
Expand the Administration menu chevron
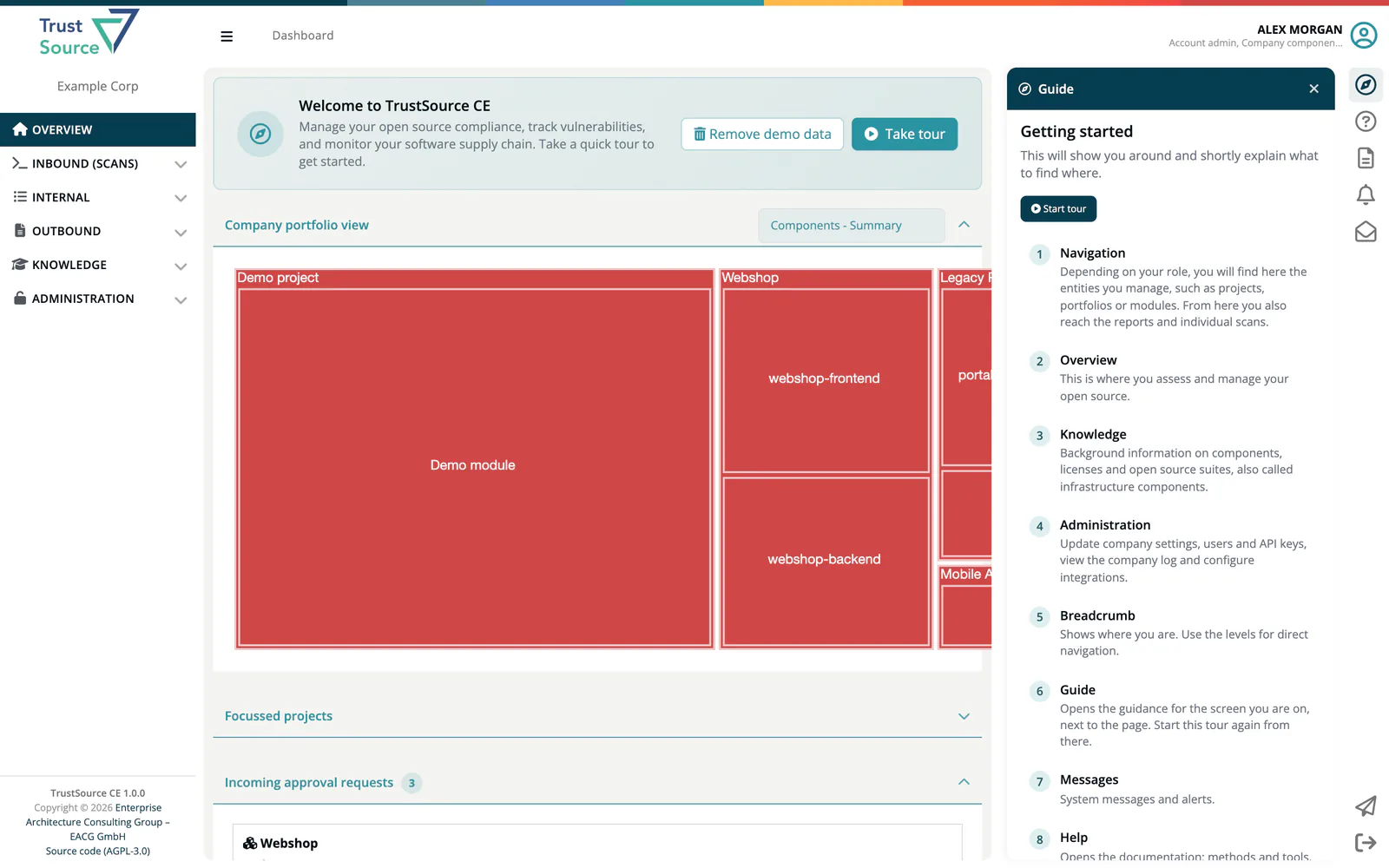[181, 299]
